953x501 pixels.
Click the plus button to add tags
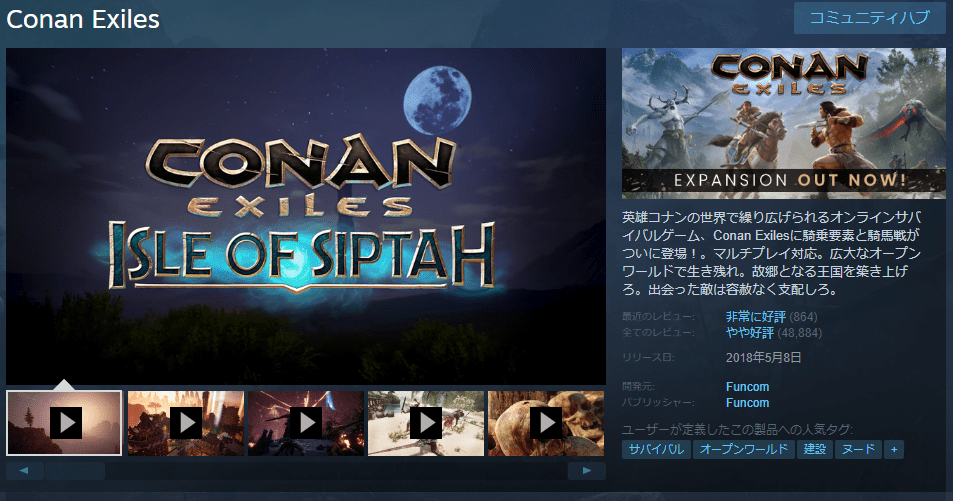894,449
